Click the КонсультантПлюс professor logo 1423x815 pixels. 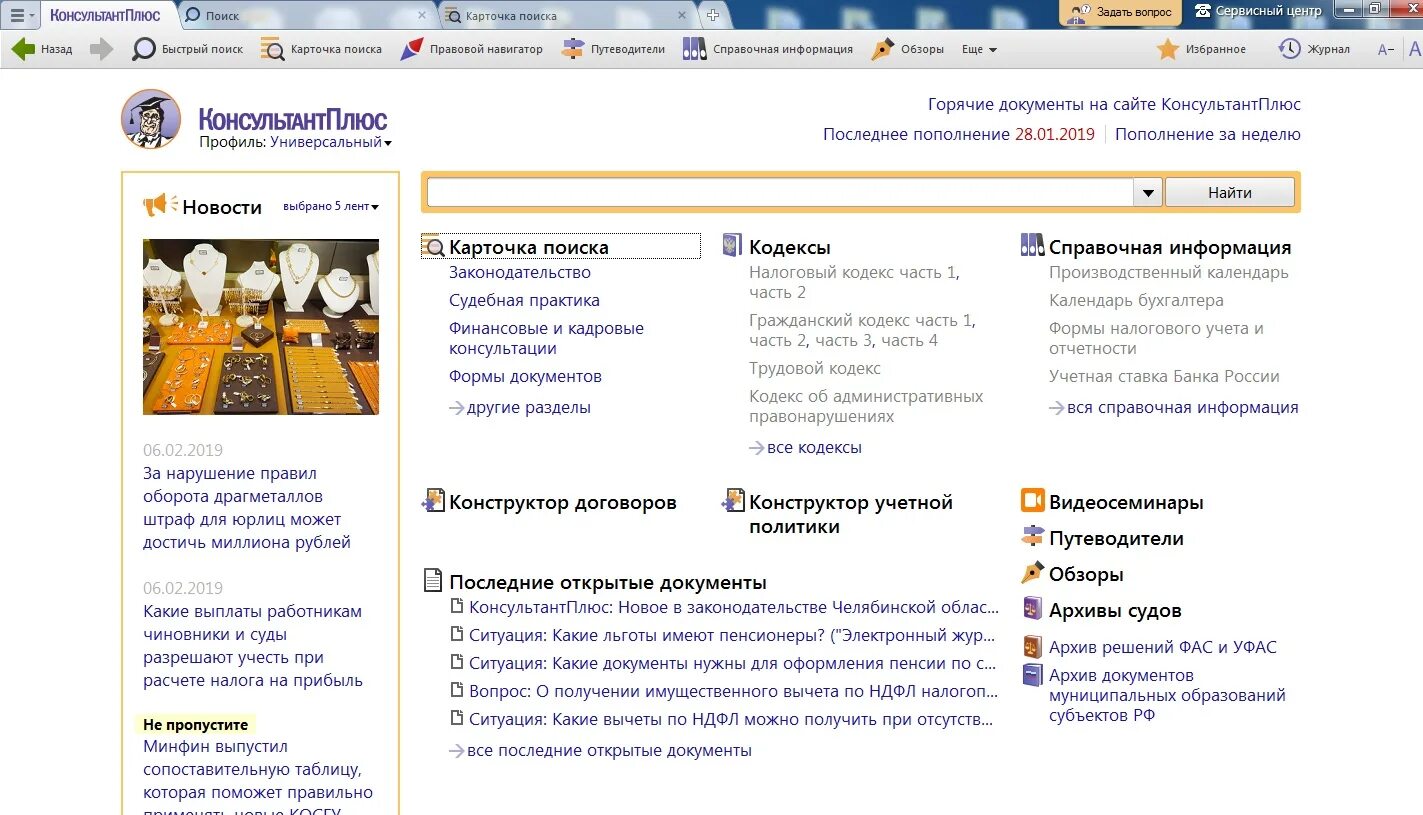coord(151,119)
